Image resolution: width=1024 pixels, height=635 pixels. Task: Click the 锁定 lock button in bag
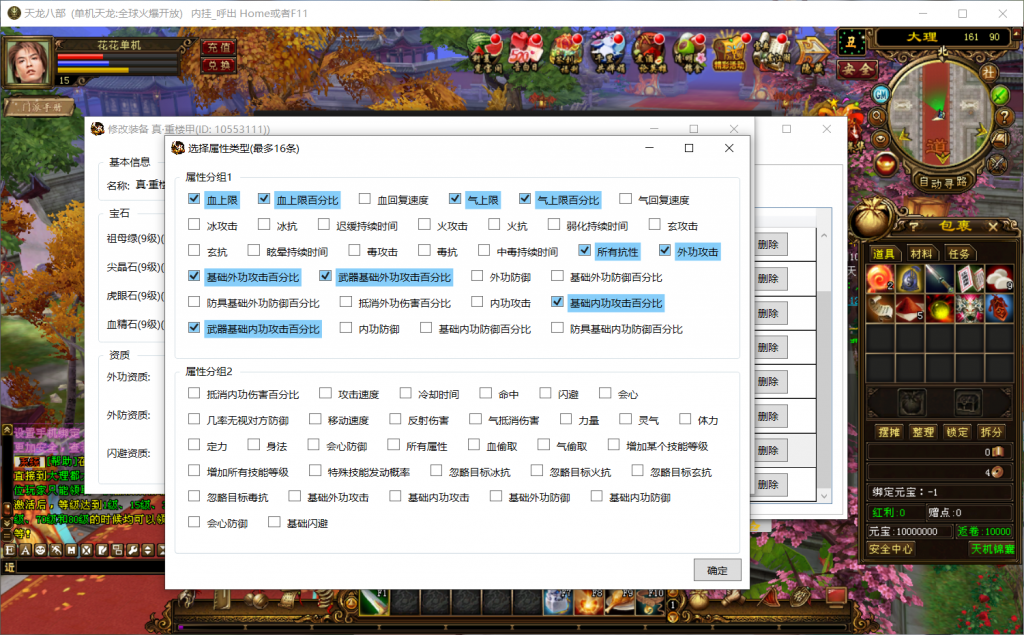957,432
